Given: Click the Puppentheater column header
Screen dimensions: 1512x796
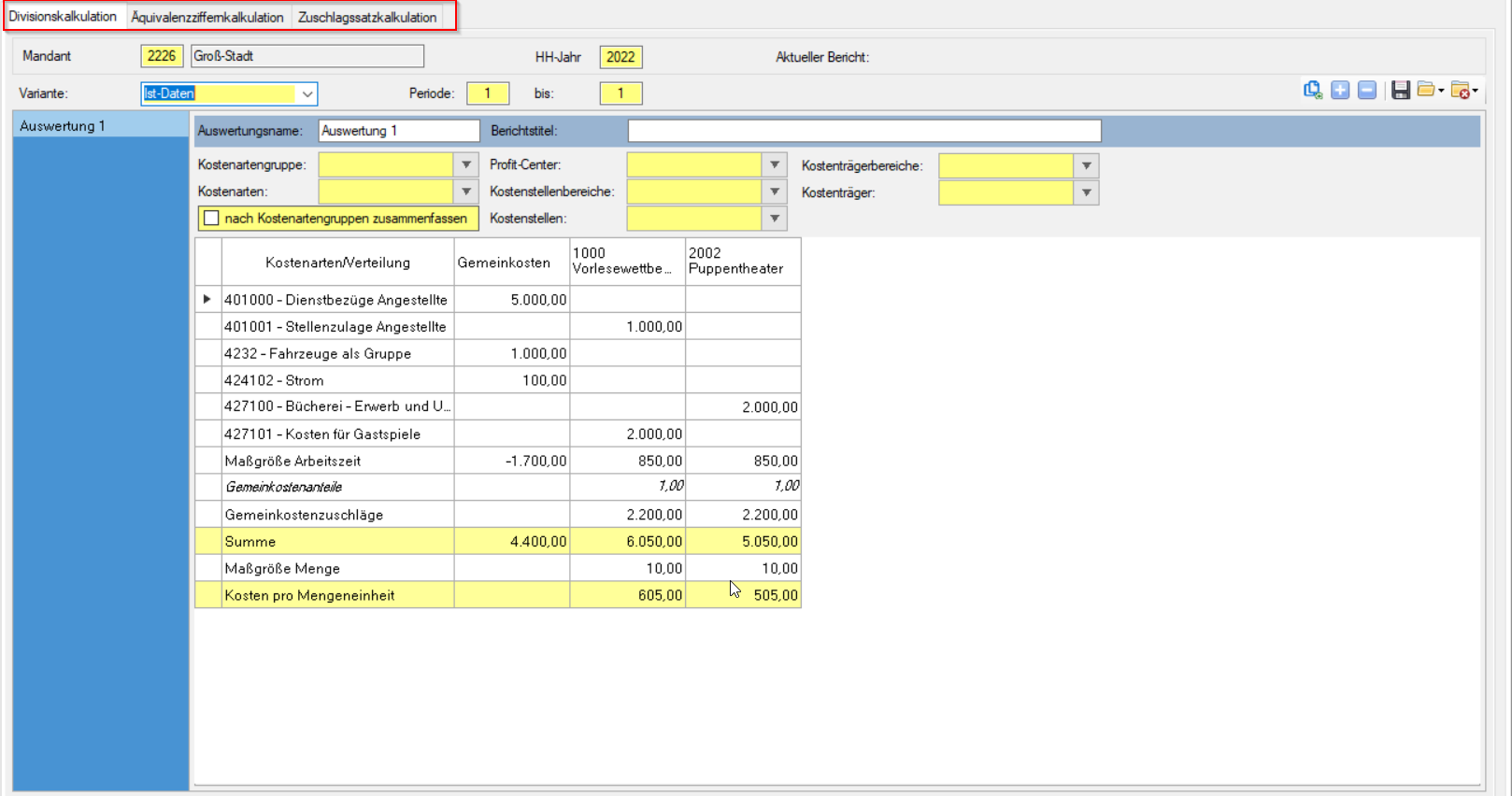Looking at the screenshot, I should coord(742,262).
